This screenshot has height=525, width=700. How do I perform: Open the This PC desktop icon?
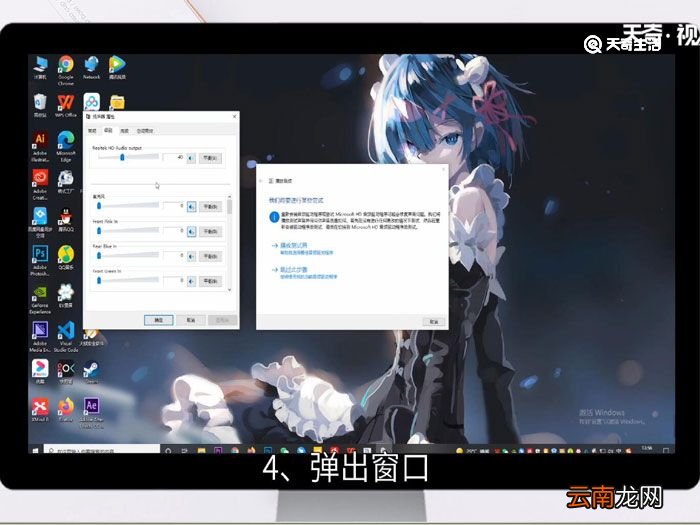coord(40,67)
